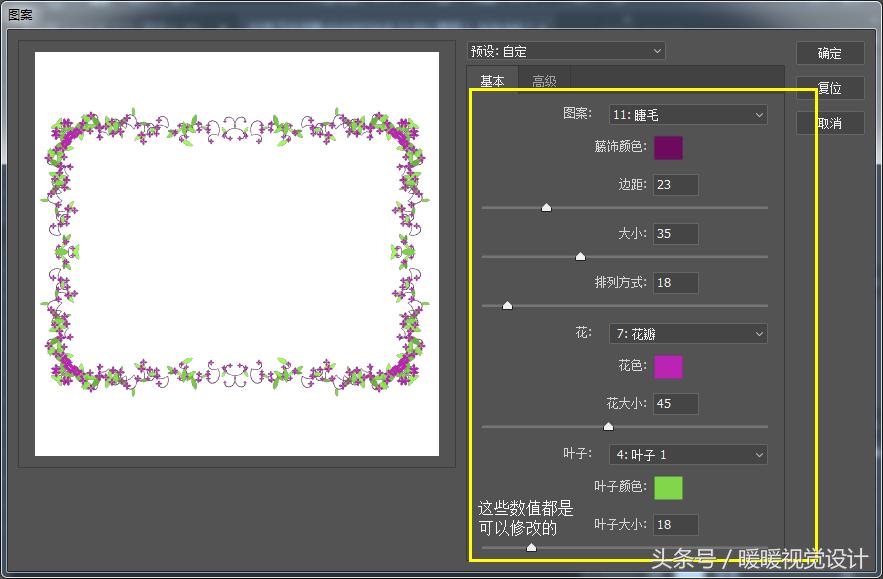Click the 排列方式 arrangement slider
Viewport: 883px width, 579px height.
coord(507,304)
